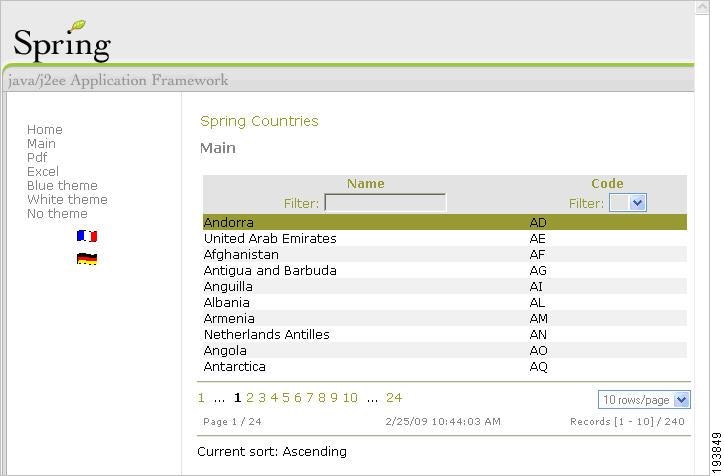The width and height of the screenshot is (724, 476).
Task: Apply the White theme
Action: coord(67,199)
